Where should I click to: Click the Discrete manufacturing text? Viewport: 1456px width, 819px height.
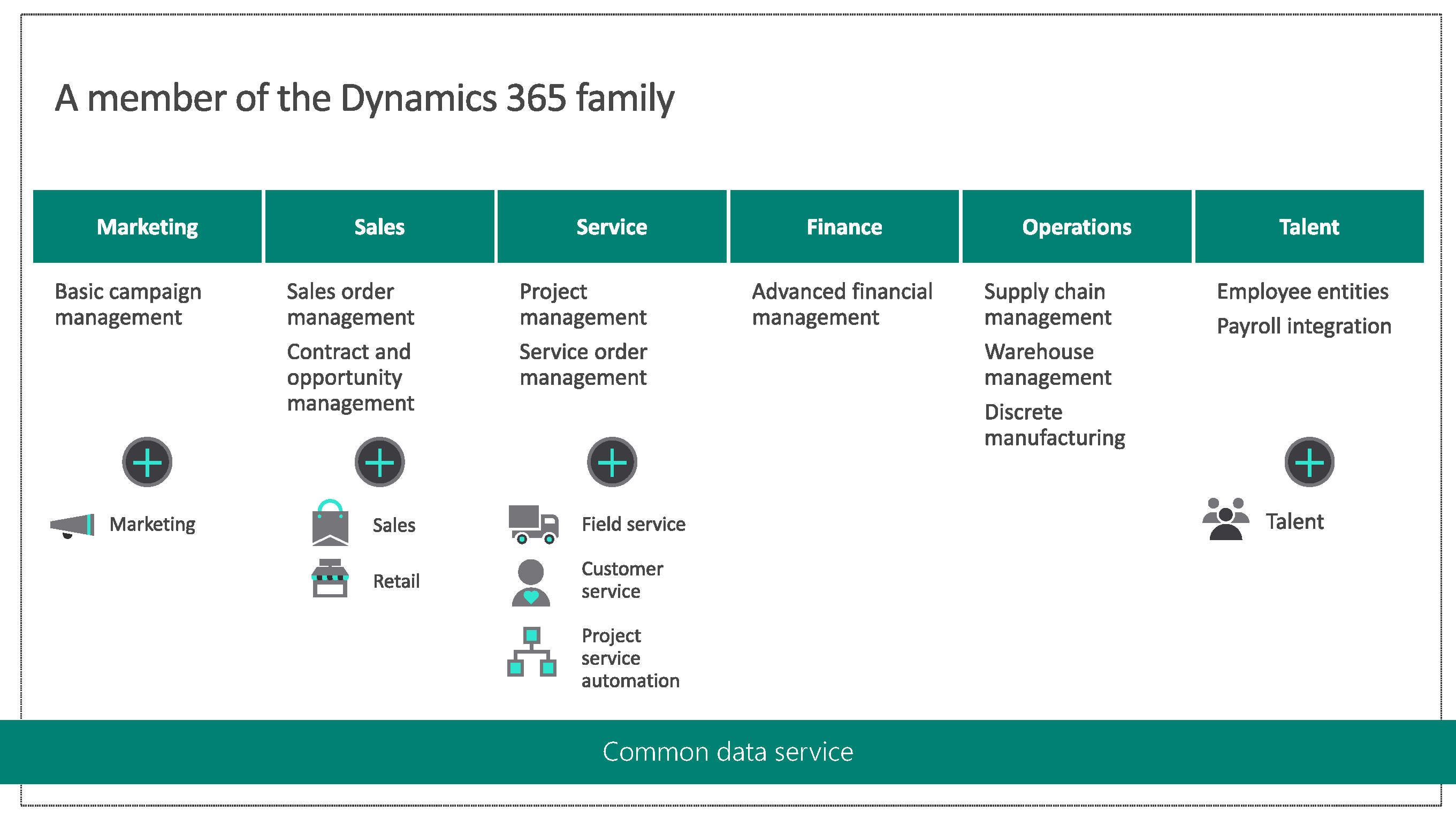pyautogui.click(x=1054, y=425)
